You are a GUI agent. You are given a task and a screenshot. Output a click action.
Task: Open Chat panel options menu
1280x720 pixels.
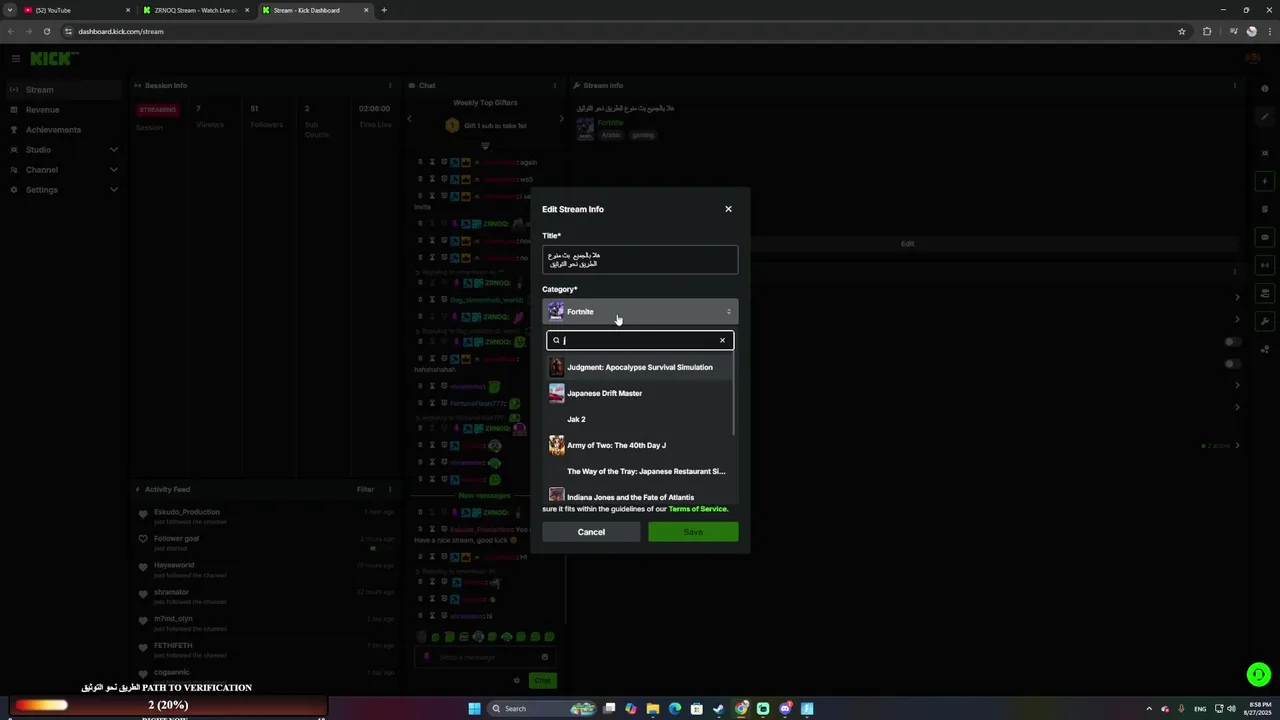(x=554, y=86)
